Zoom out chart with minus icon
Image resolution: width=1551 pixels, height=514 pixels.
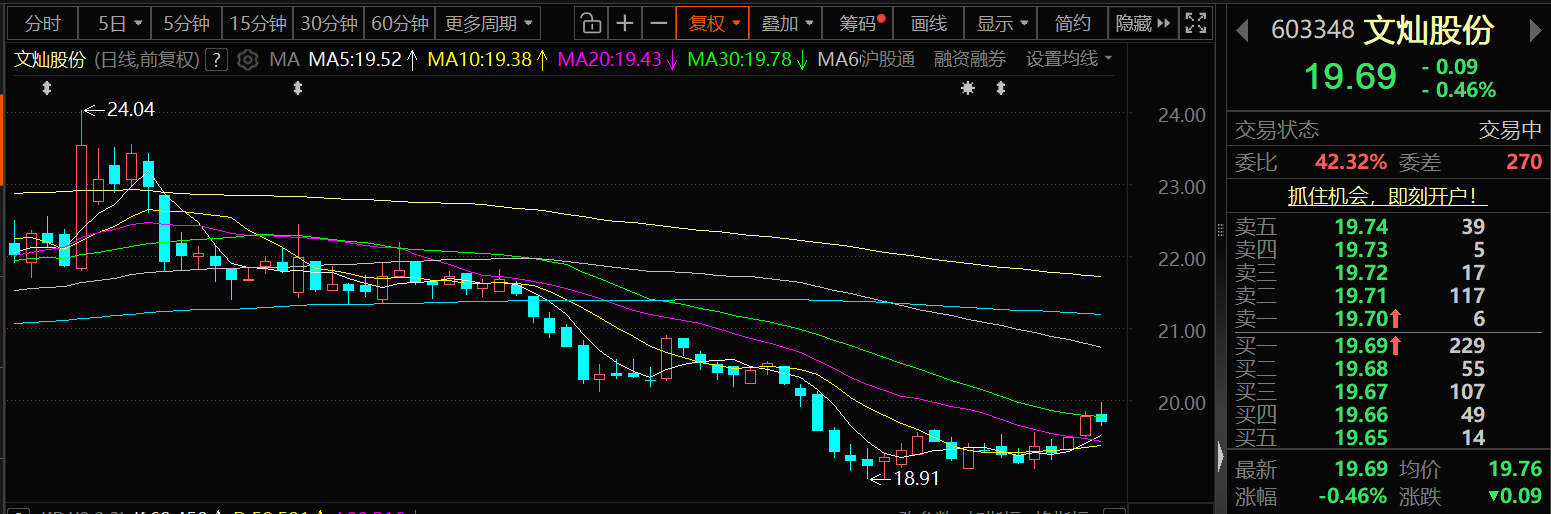[x=658, y=23]
